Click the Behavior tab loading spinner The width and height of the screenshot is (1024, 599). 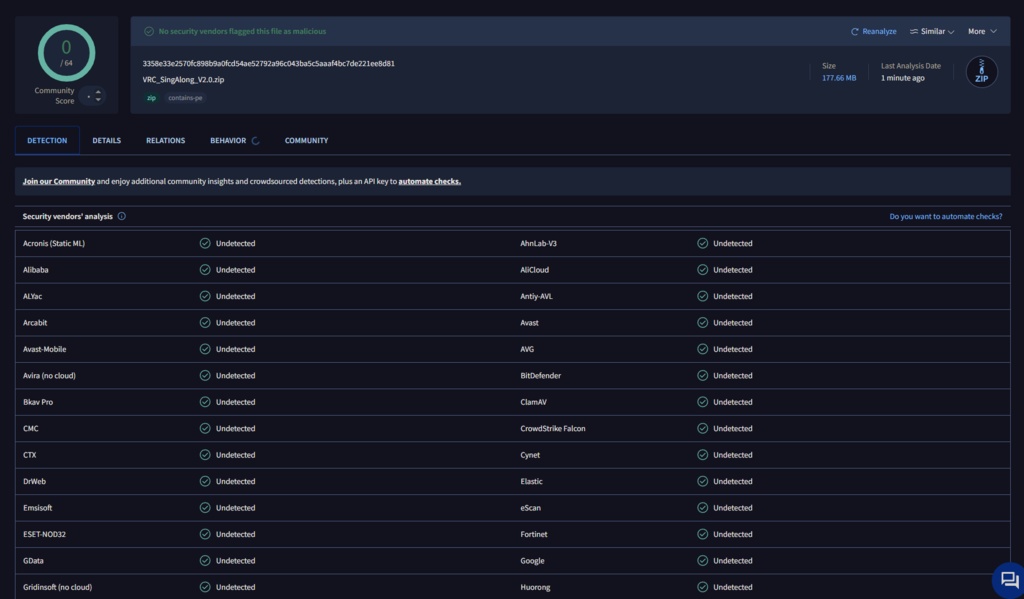(255, 140)
